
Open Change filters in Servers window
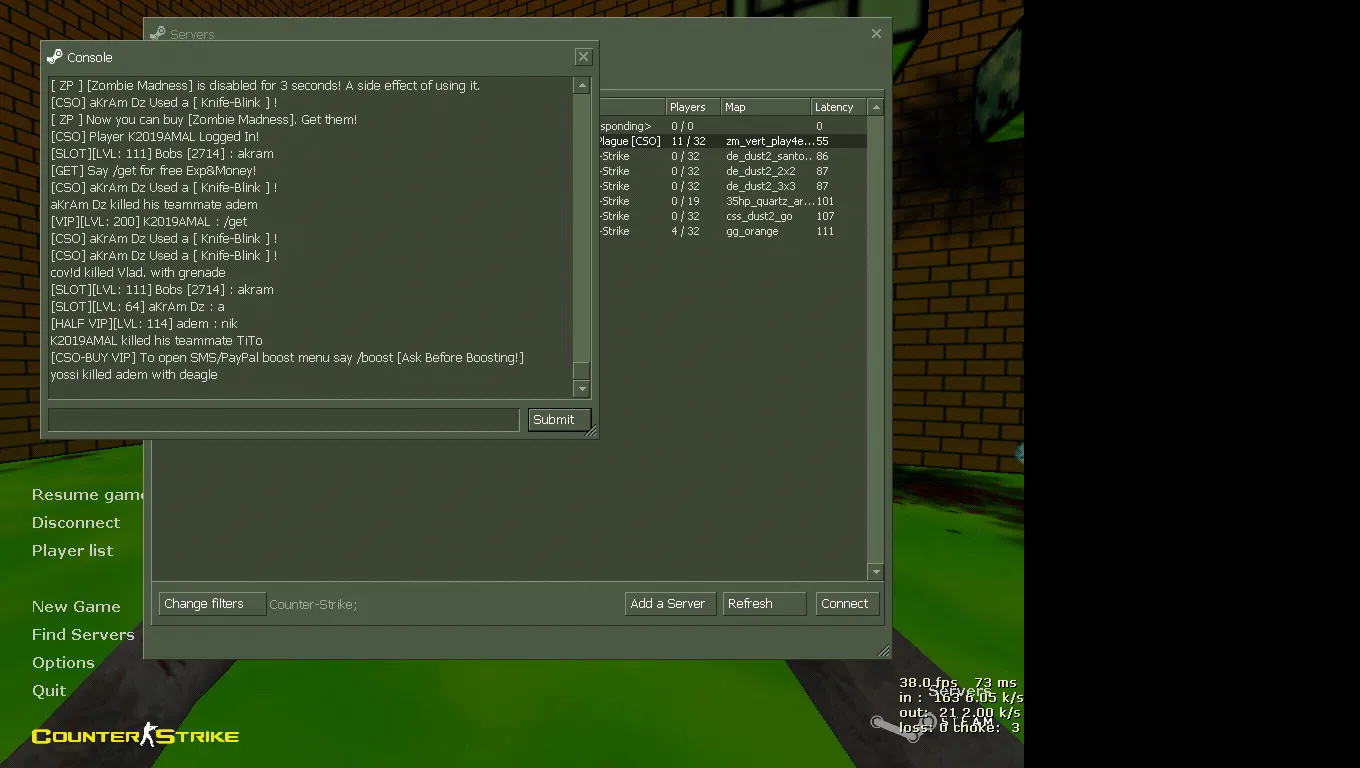(212, 604)
